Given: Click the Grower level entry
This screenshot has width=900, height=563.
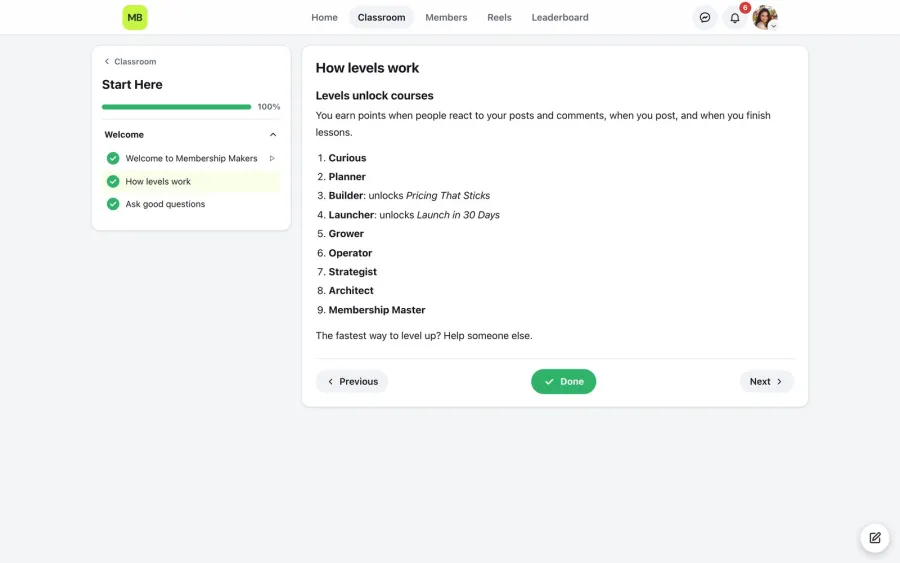Looking at the screenshot, I should 346,234.
